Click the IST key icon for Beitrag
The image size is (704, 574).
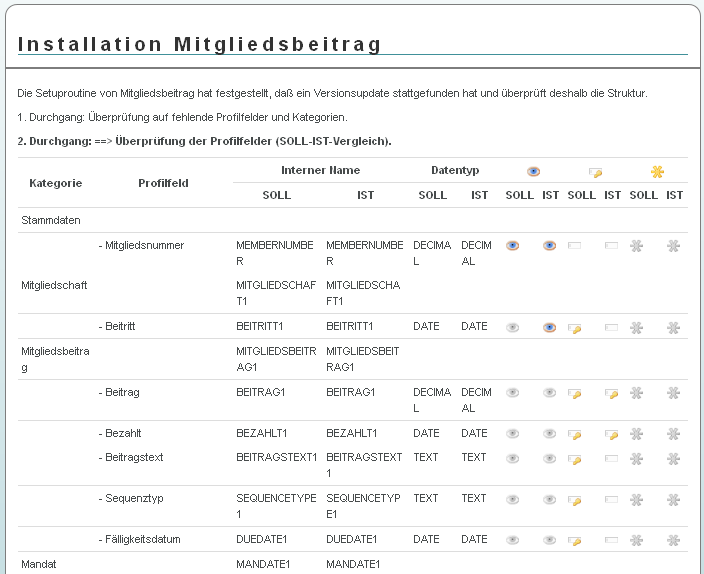coord(611,393)
